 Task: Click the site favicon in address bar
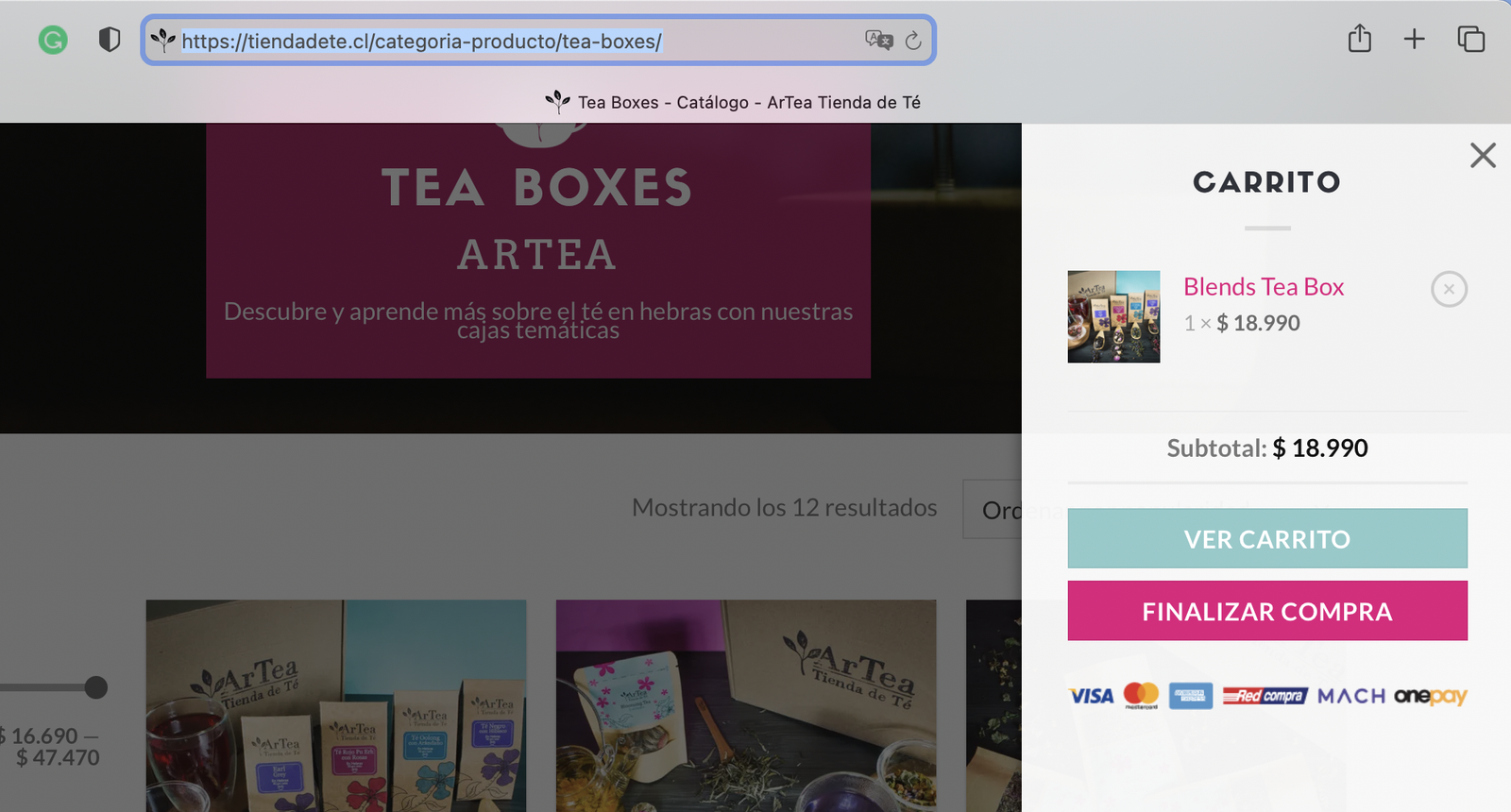click(x=163, y=41)
